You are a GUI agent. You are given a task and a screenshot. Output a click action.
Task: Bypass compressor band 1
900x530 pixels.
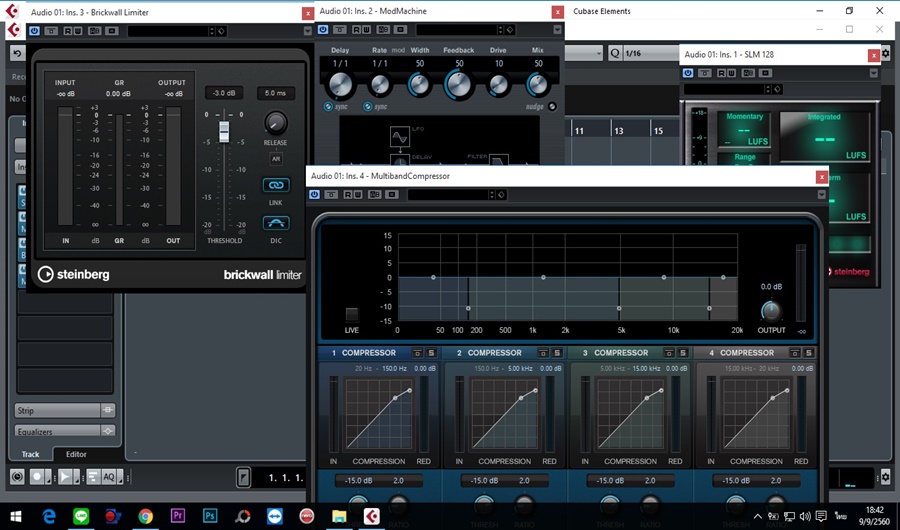(x=417, y=353)
